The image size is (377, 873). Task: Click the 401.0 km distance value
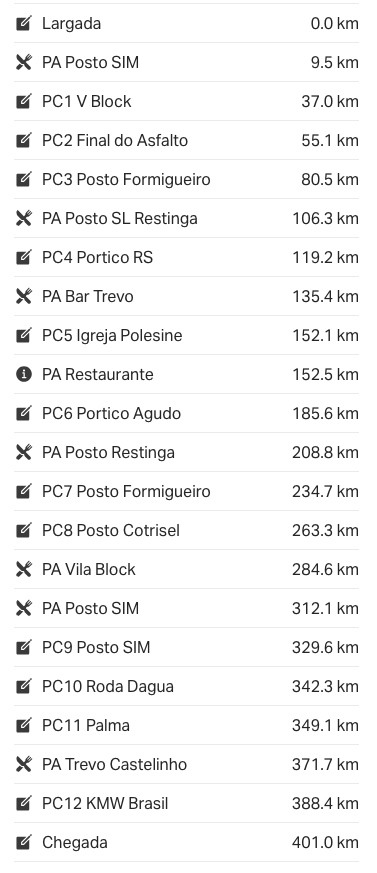coord(325,842)
